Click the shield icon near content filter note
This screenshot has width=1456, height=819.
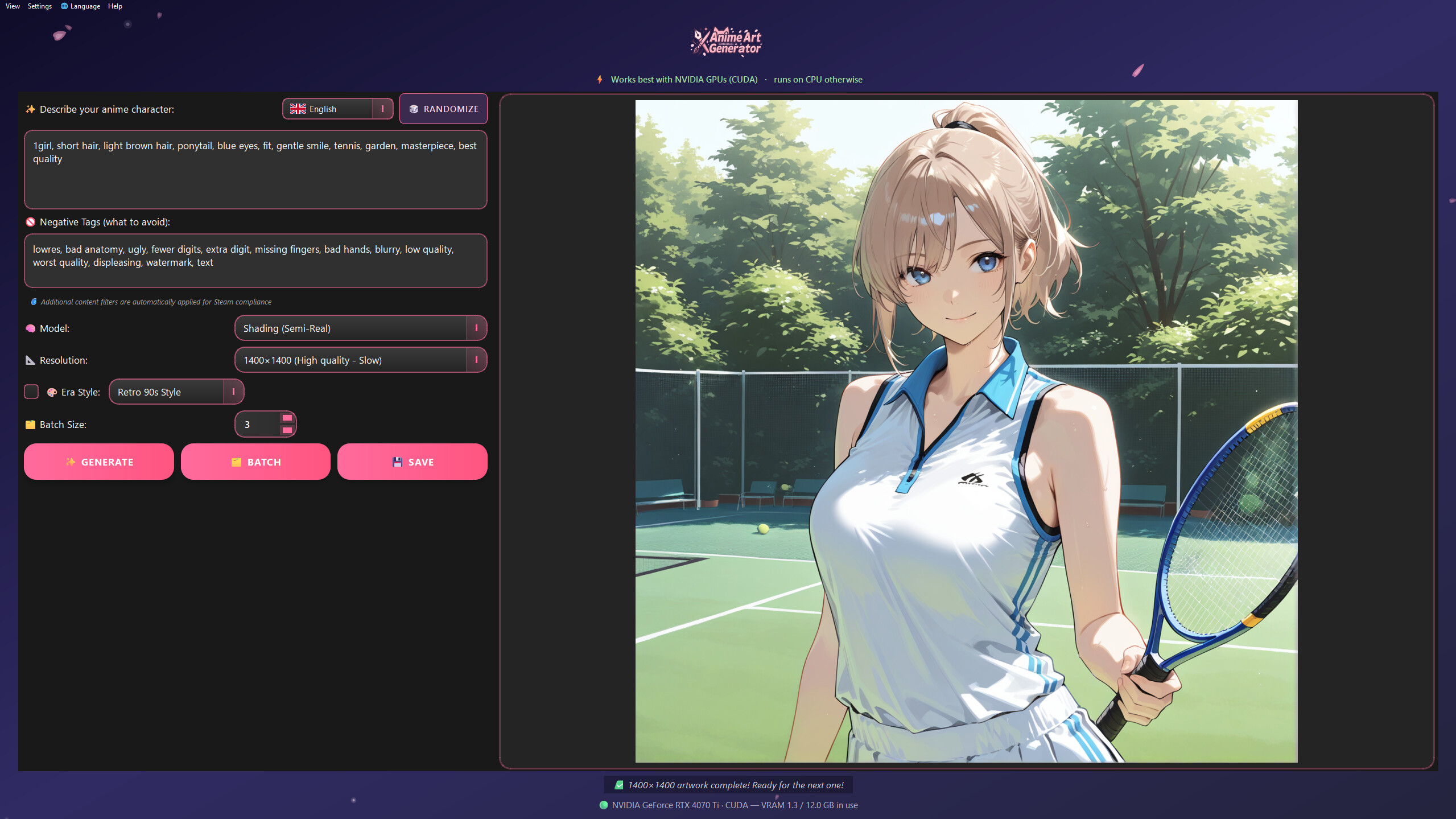(x=34, y=302)
